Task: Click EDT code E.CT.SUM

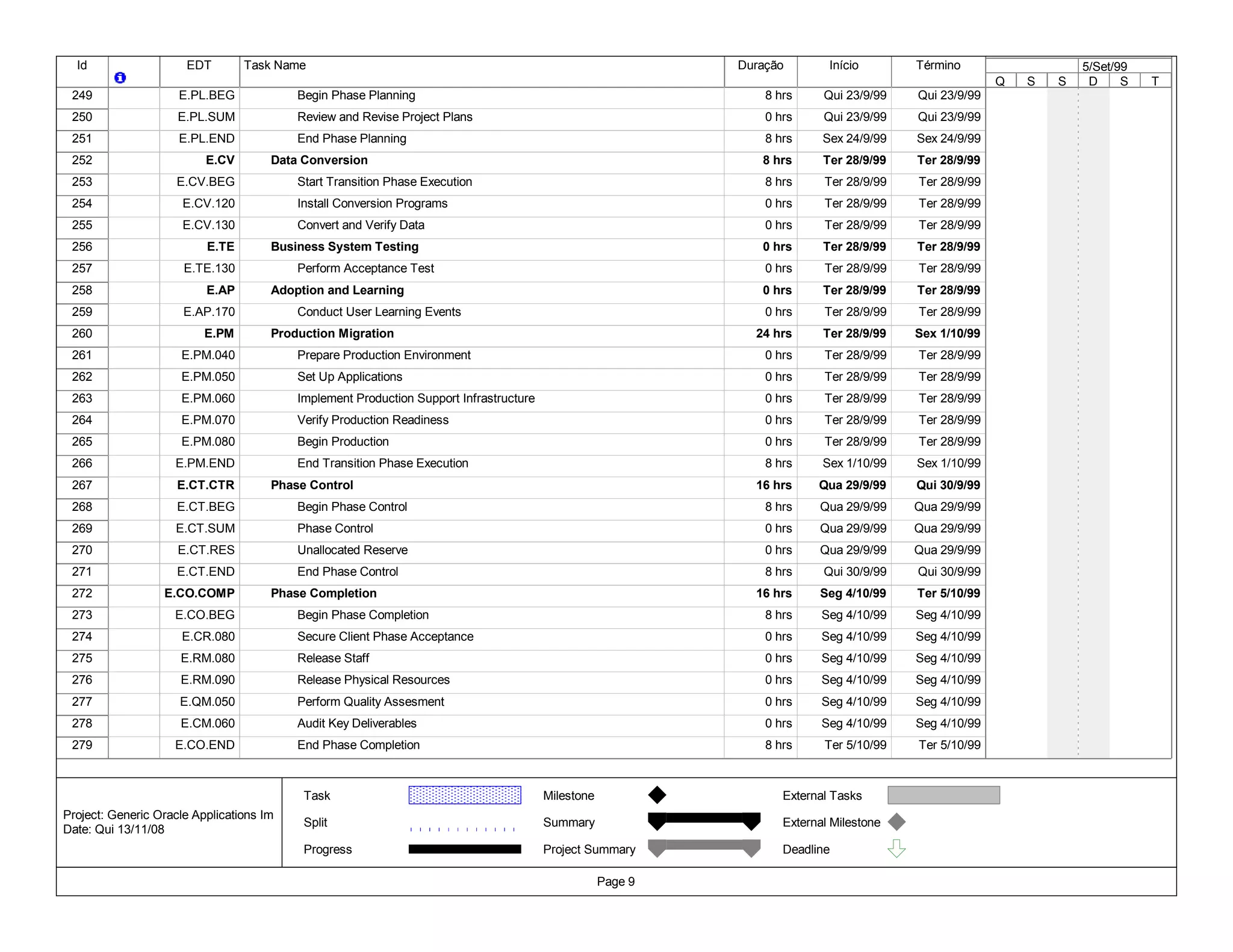Action: (x=205, y=529)
